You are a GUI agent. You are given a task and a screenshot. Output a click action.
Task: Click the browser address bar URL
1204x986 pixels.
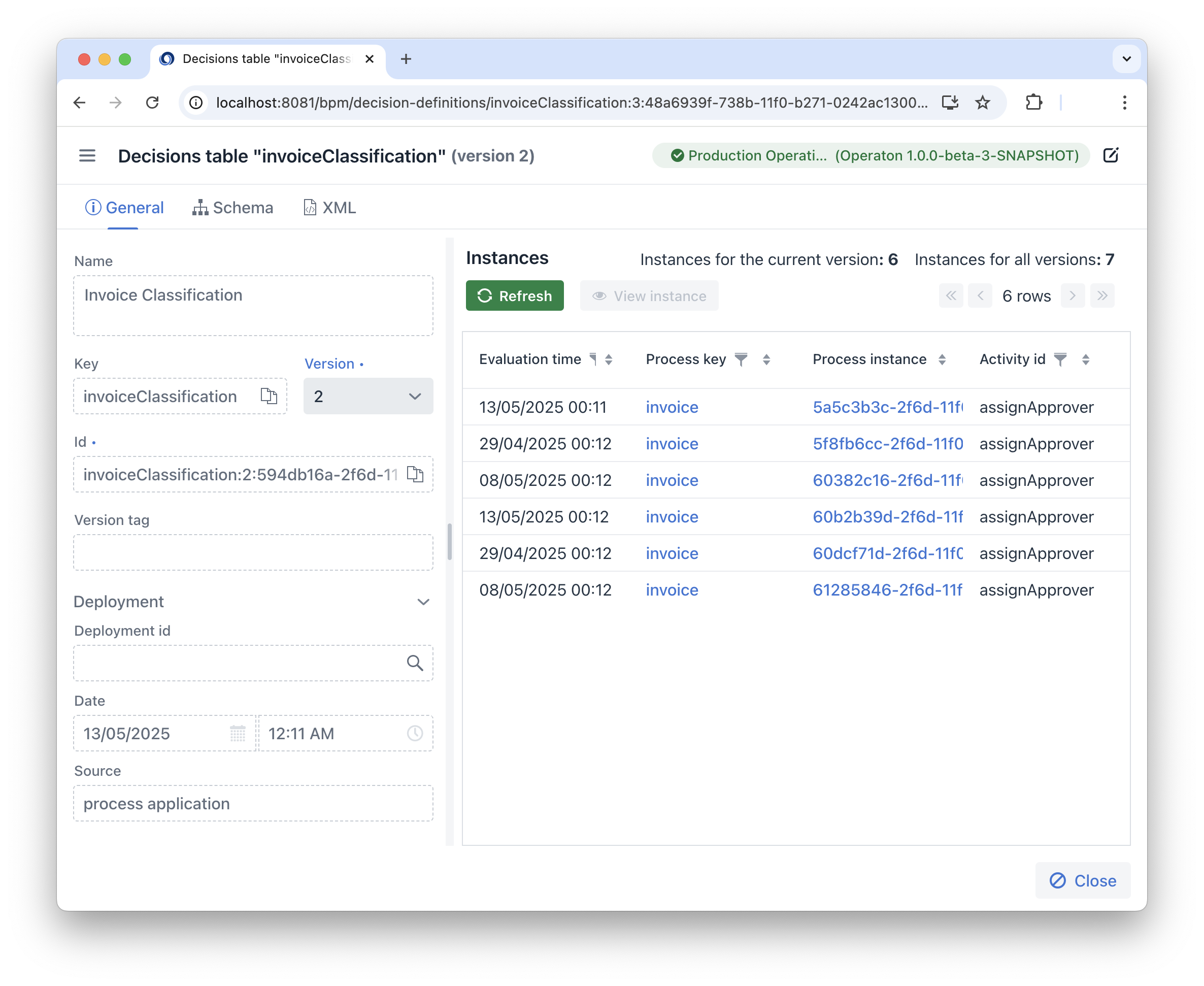click(572, 103)
